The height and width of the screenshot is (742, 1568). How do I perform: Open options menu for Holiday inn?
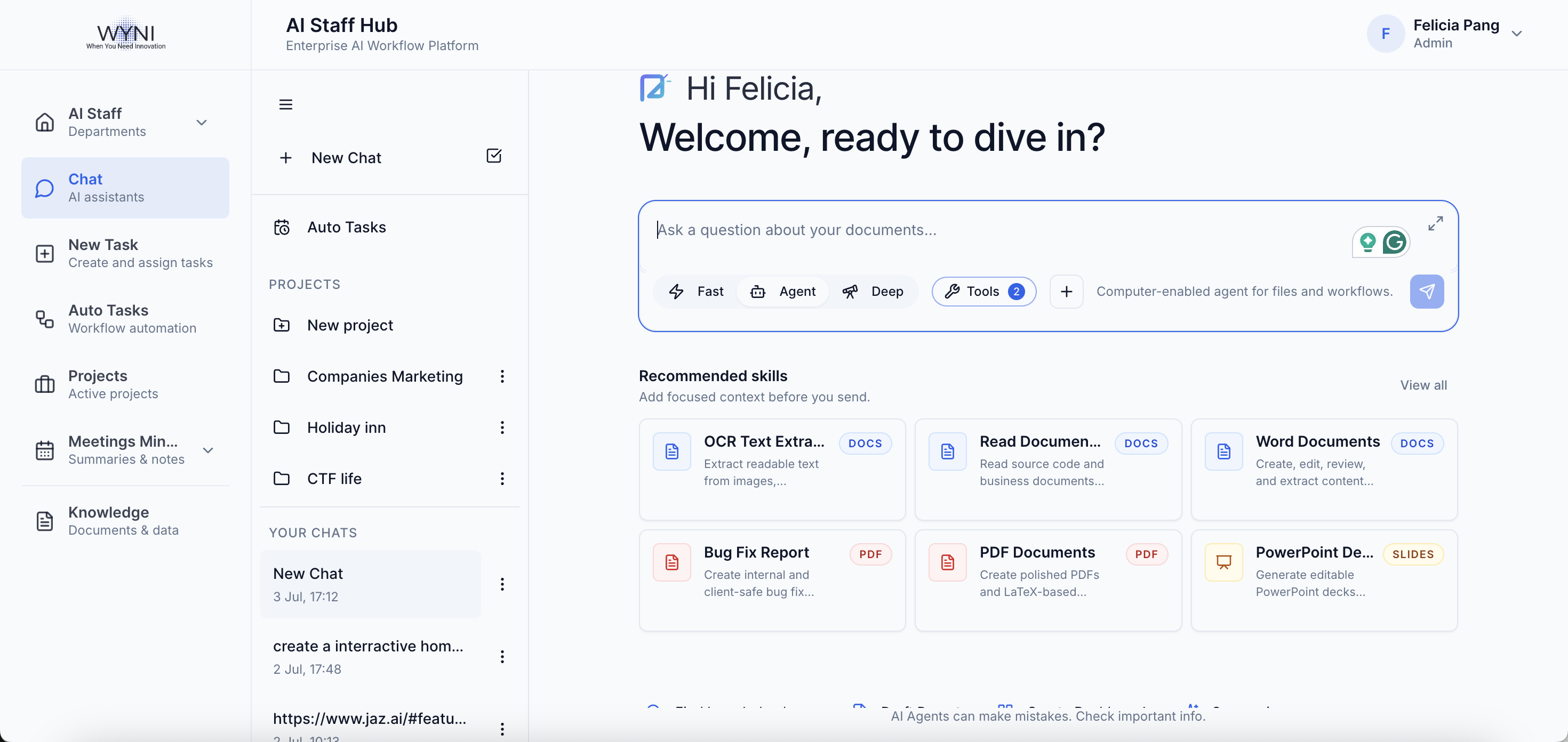[502, 428]
